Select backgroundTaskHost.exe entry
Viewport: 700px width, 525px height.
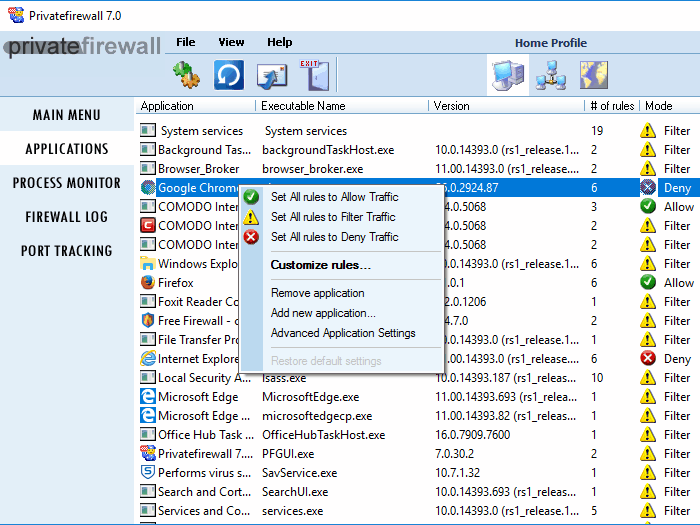tap(328, 150)
